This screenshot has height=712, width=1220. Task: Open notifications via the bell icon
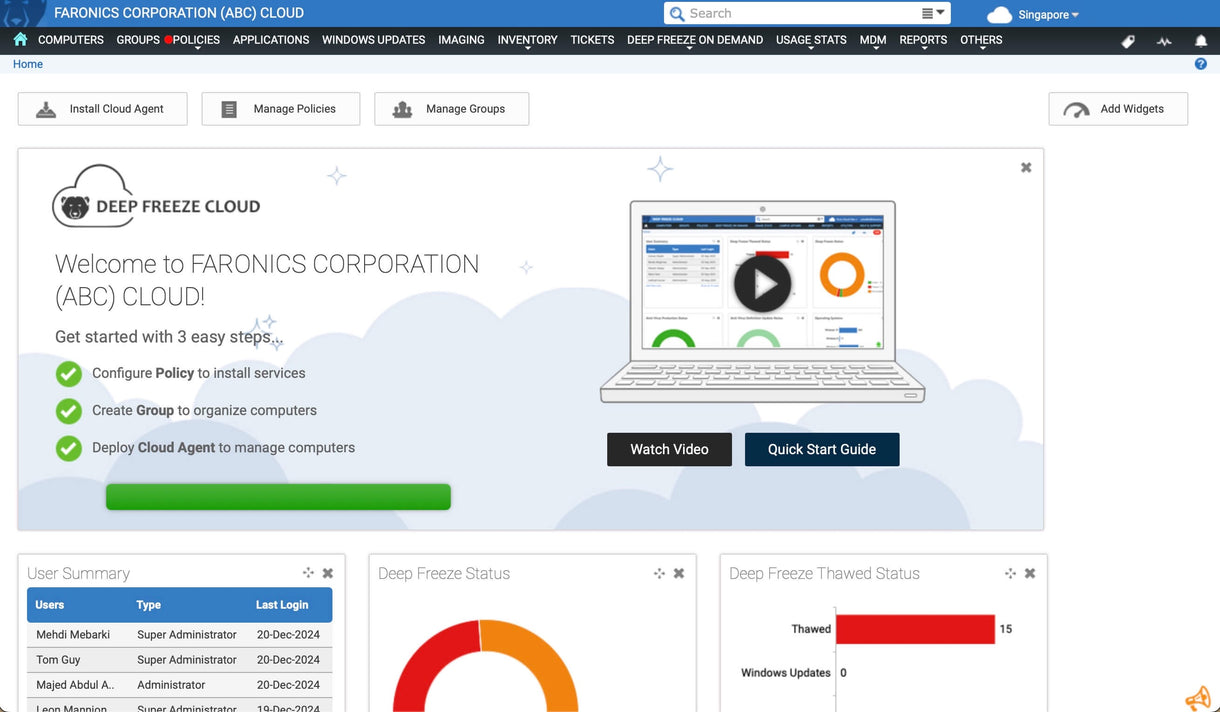(x=1199, y=40)
